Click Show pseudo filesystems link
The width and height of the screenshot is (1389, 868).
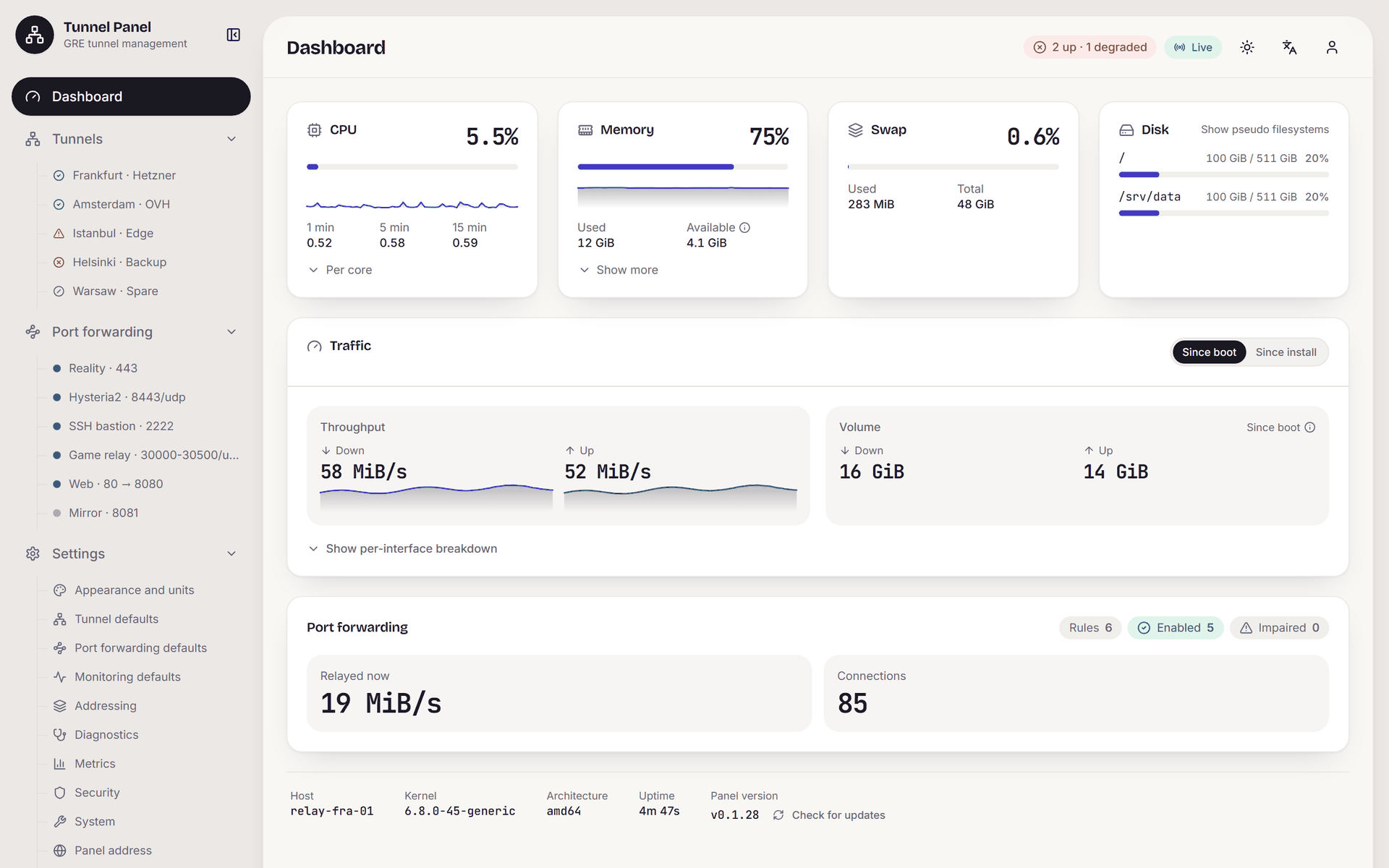1265,129
